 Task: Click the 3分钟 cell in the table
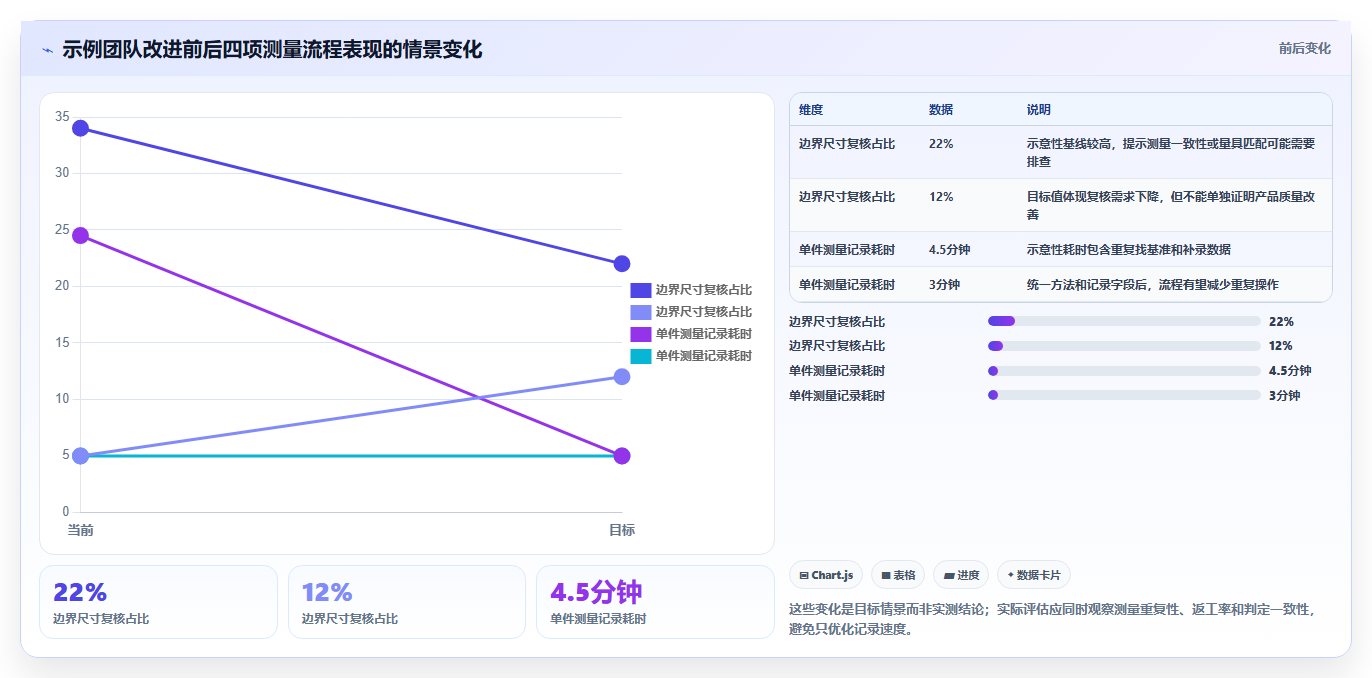(x=944, y=285)
